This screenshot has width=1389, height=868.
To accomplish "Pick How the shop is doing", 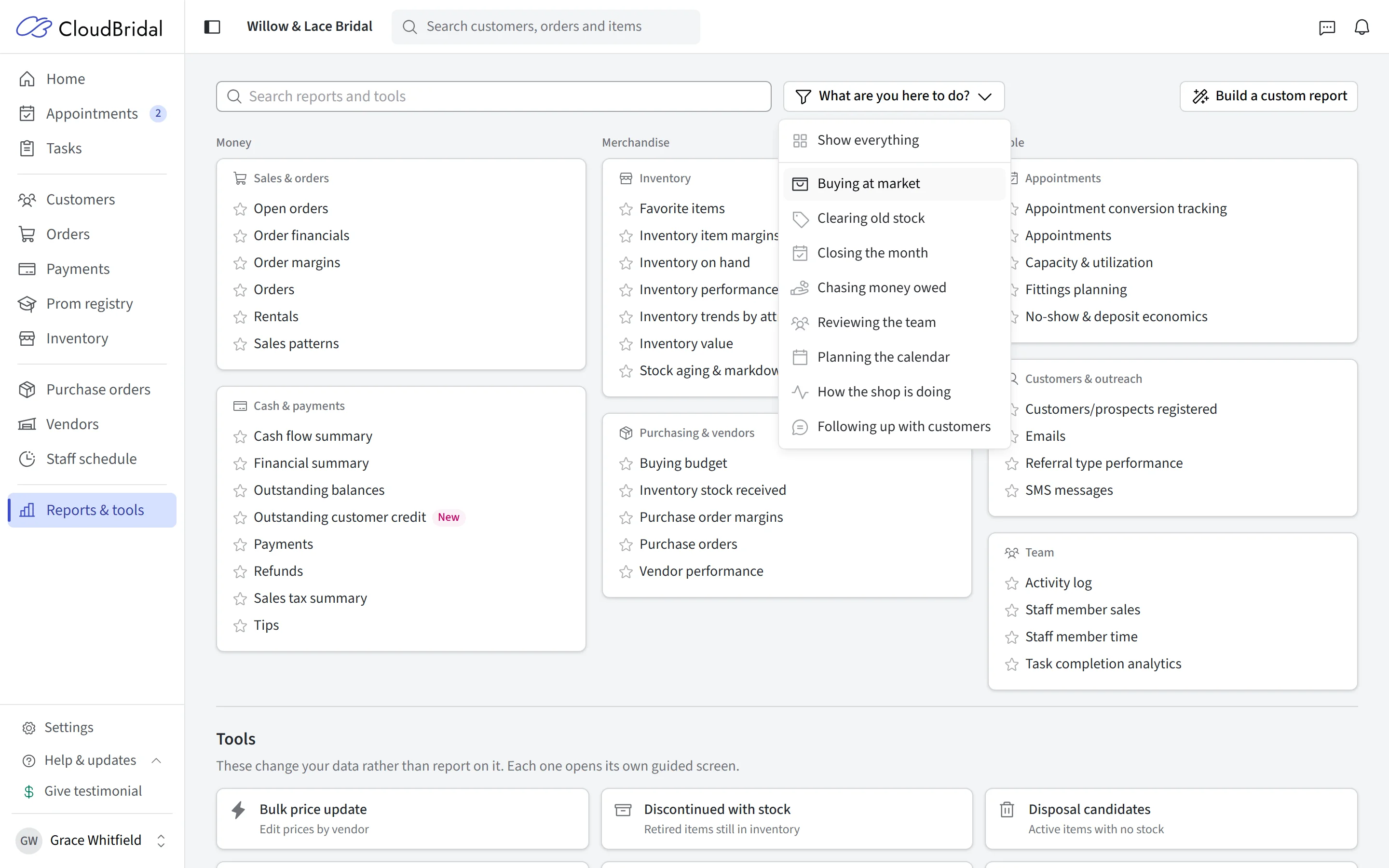I will [x=894, y=392].
